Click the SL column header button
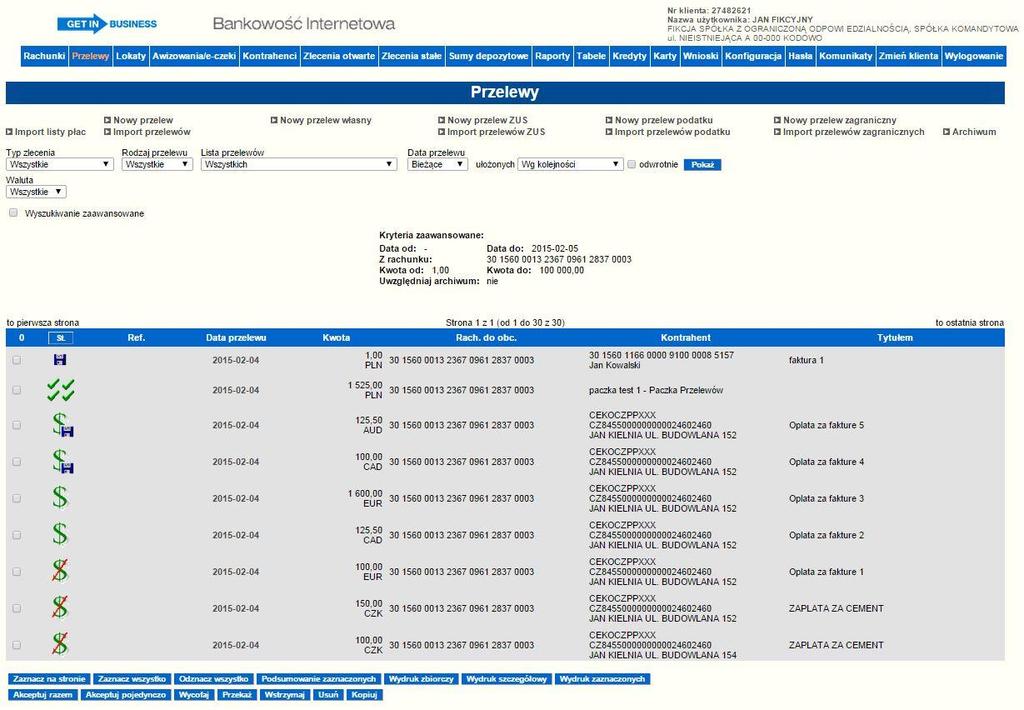This screenshot has height=710, width=1024. click(x=61, y=338)
